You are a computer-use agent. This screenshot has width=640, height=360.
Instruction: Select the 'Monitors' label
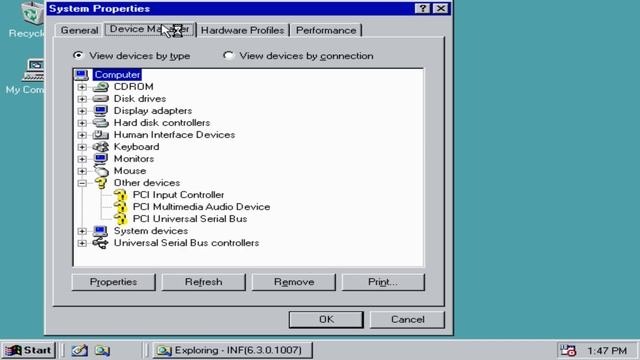click(x=133, y=159)
